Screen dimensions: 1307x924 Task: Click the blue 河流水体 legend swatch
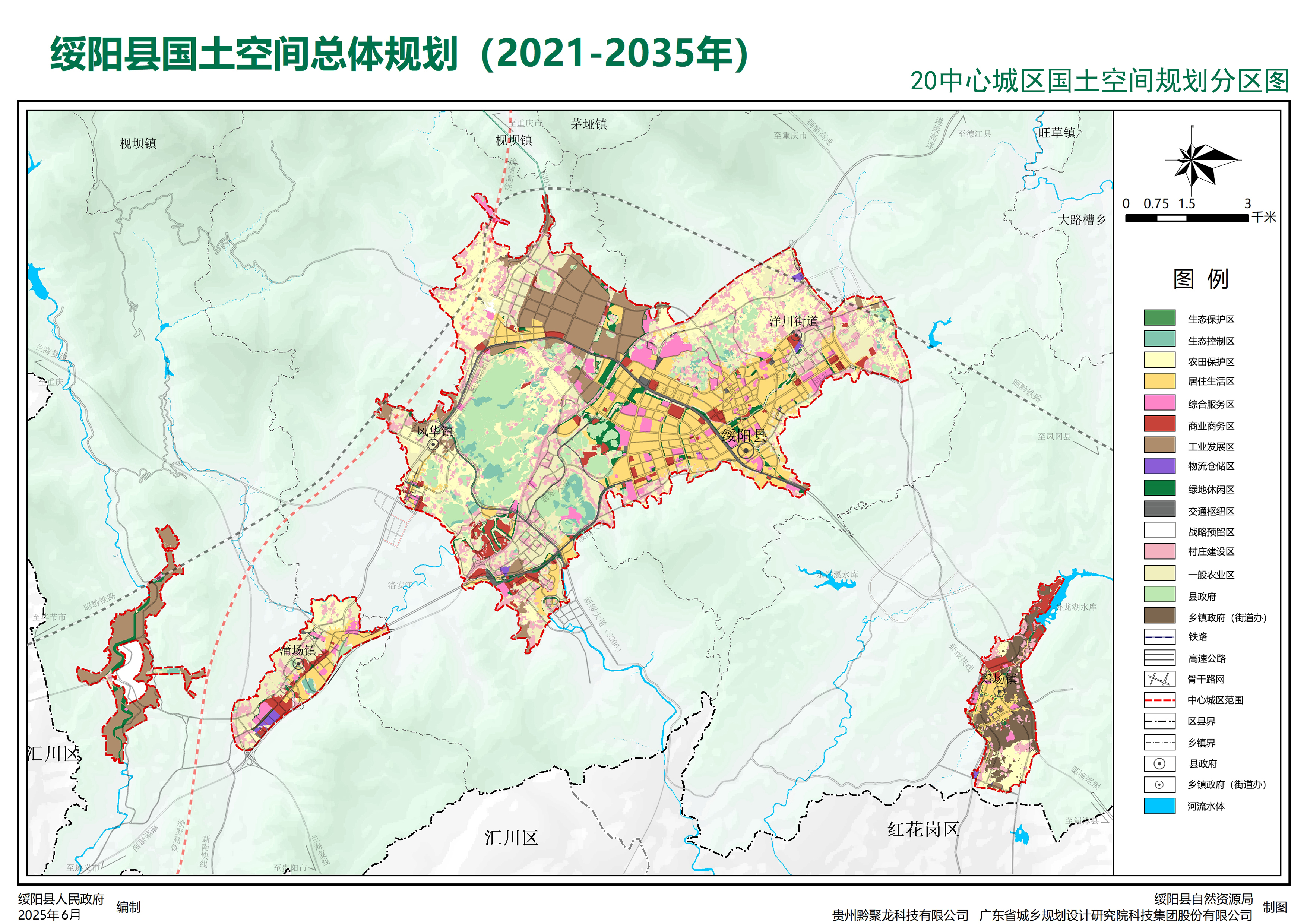[x=1159, y=806]
